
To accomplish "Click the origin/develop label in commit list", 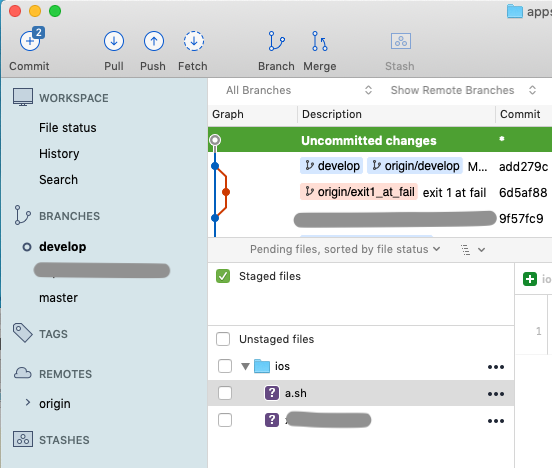I will pyautogui.click(x=415, y=166).
